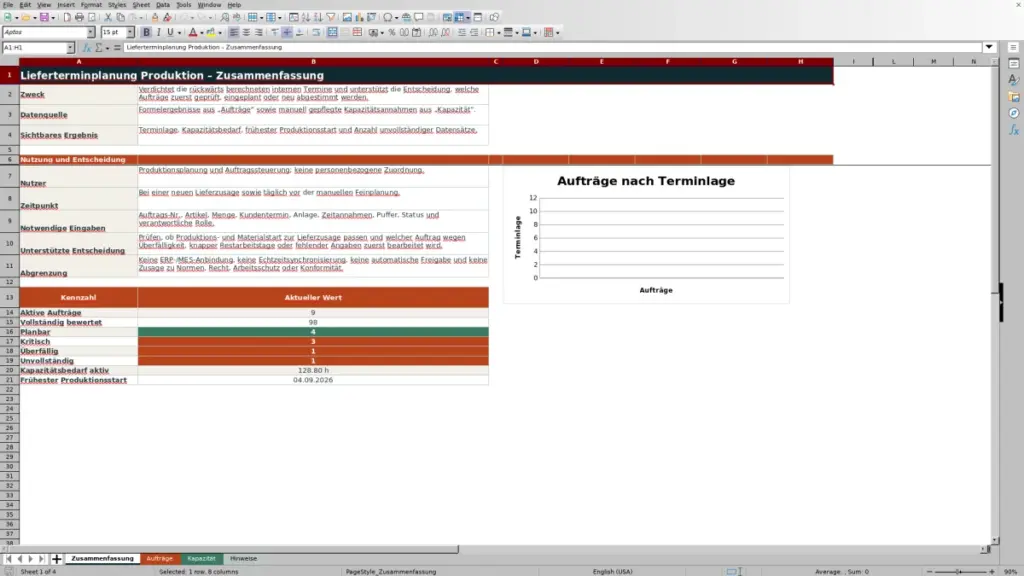Expand the formula bar with arrow
The width and height of the screenshot is (1024, 576).
pos(989,47)
